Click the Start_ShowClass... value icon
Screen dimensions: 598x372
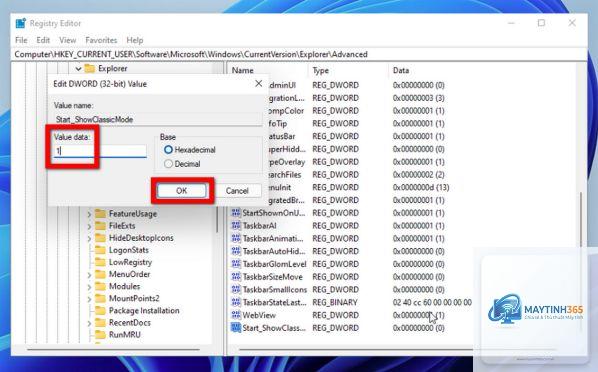pyautogui.click(x=236, y=328)
